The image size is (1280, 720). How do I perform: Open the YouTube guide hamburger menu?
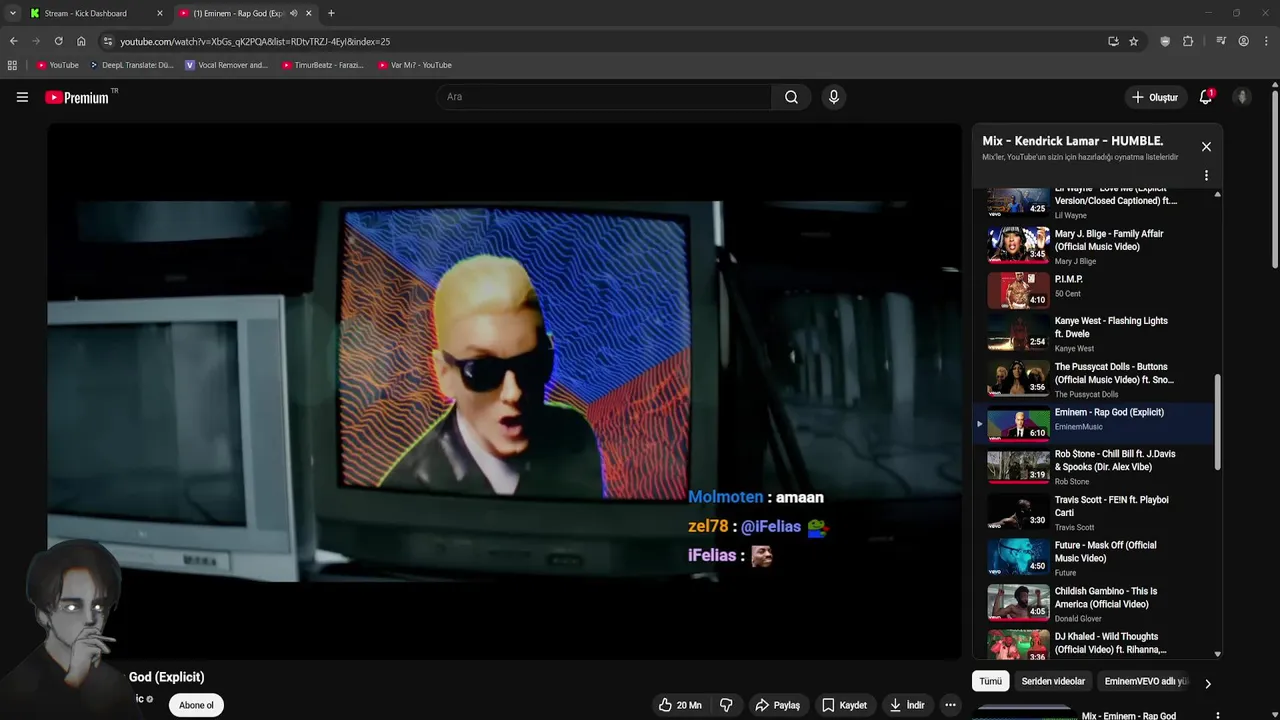pos(22,97)
